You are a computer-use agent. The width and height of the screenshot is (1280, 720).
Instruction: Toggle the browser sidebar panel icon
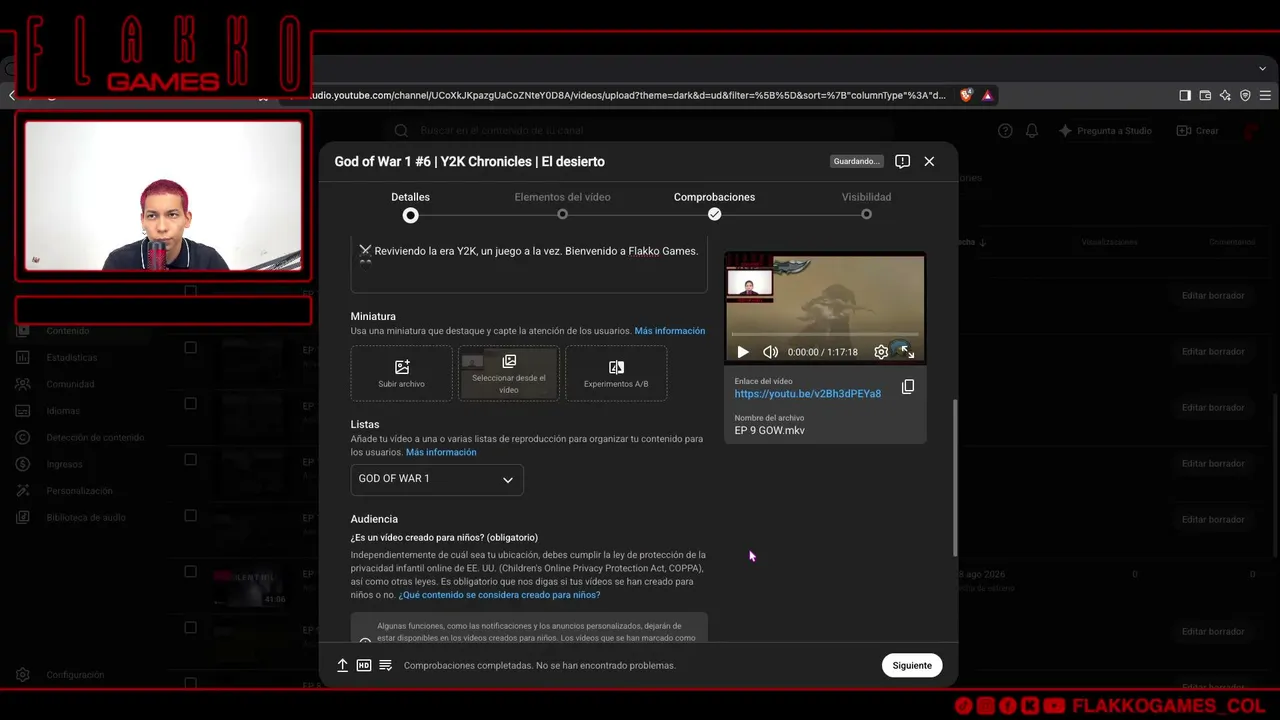point(1185,95)
